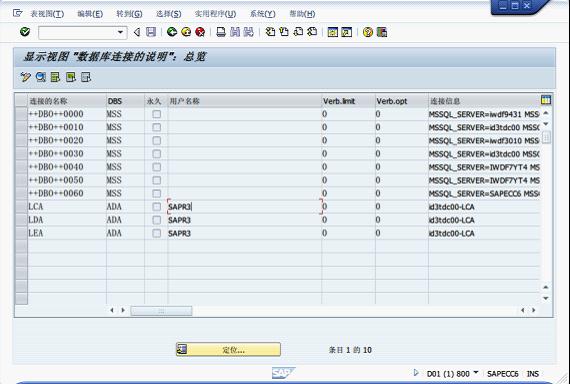Toggle Display/Change pencil icon
The height and width of the screenshot is (384, 570).
pyautogui.click(x=25, y=77)
